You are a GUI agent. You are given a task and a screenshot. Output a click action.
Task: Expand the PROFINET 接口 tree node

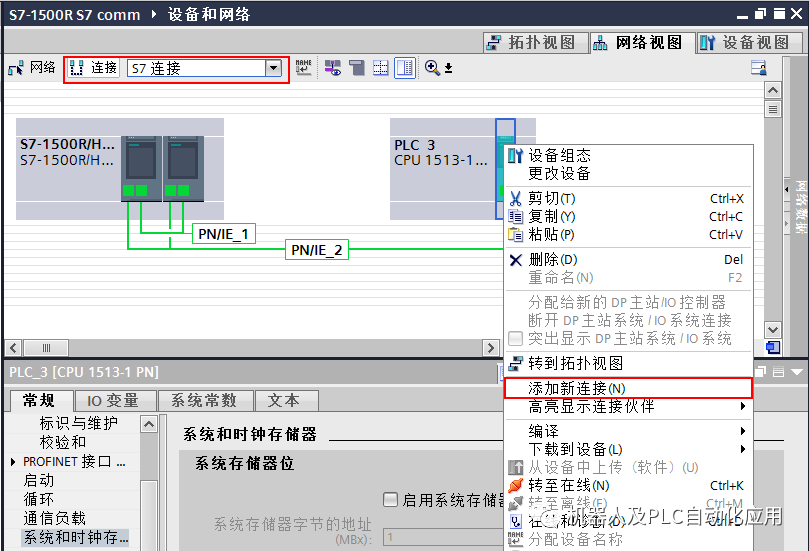[x=13, y=461]
